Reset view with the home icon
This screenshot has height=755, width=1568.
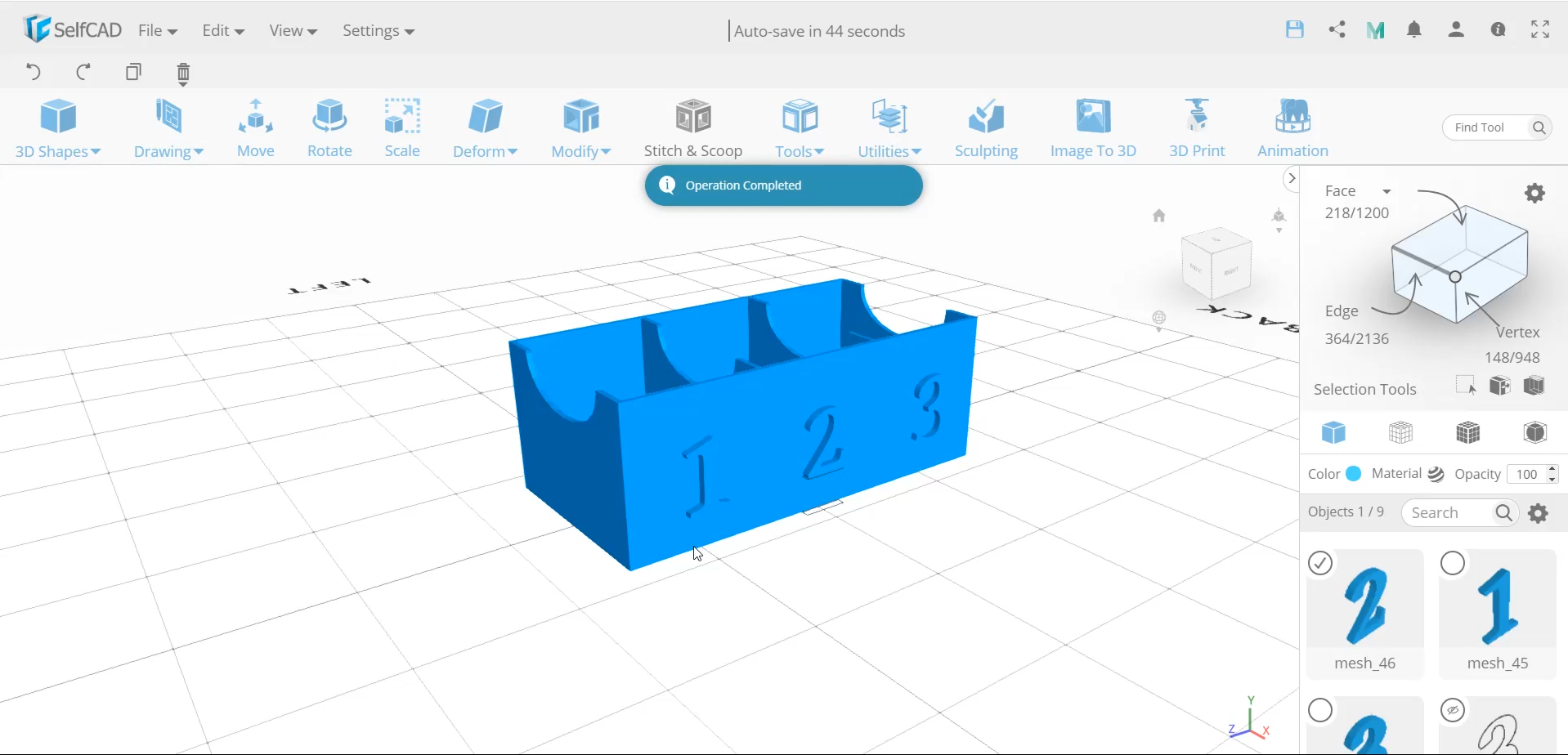click(1159, 216)
